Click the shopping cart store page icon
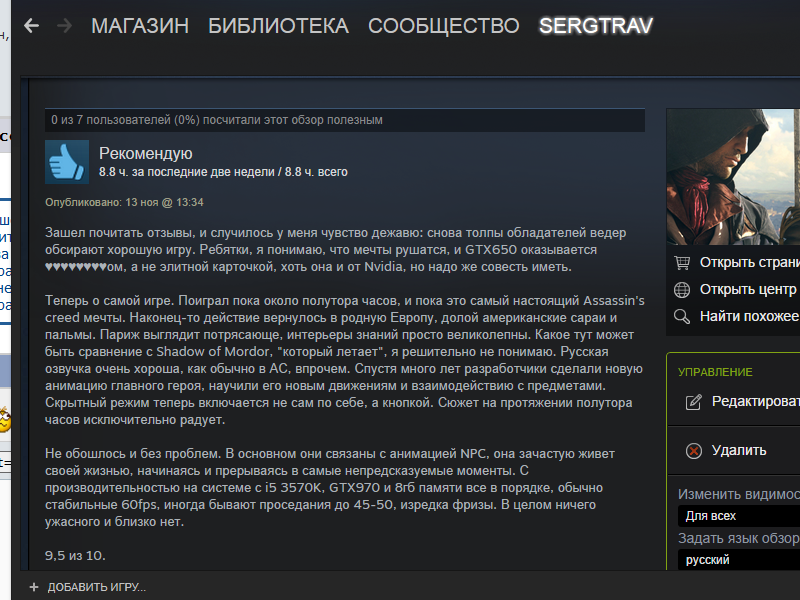This screenshot has height=600, width=800. click(x=682, y=262)
